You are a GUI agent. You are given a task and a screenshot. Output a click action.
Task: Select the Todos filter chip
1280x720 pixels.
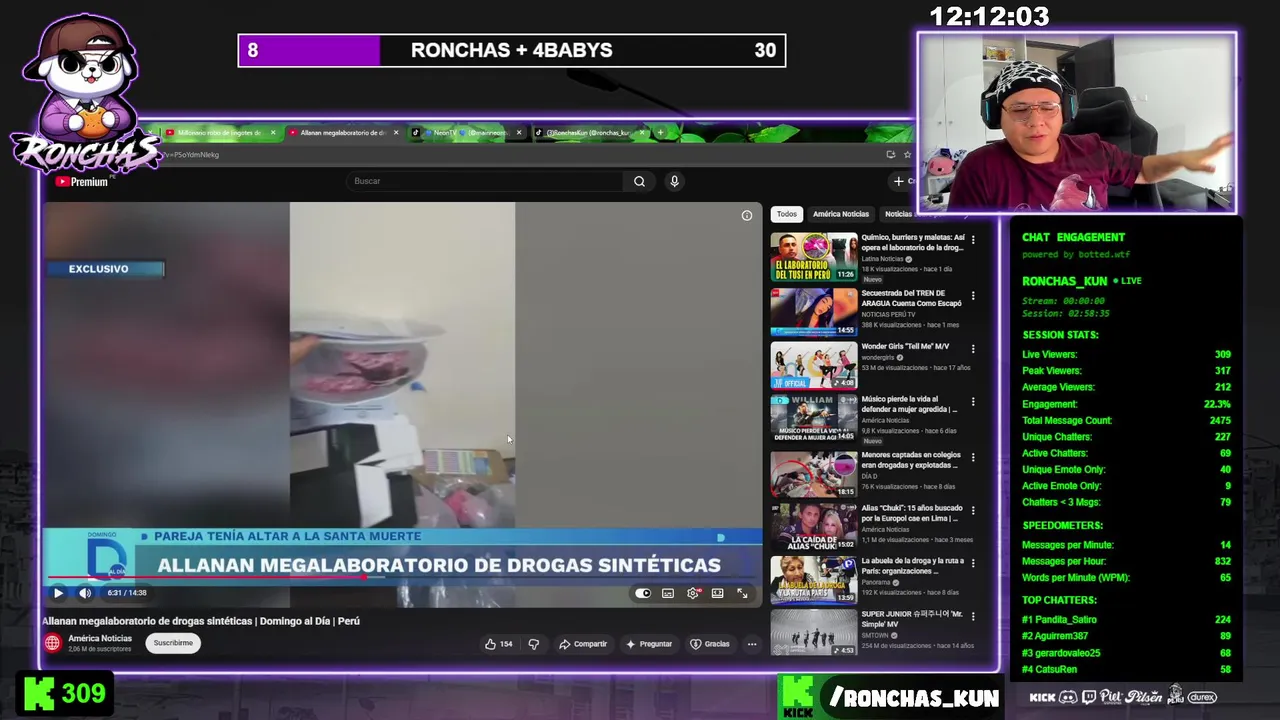[x=787, y=214]
